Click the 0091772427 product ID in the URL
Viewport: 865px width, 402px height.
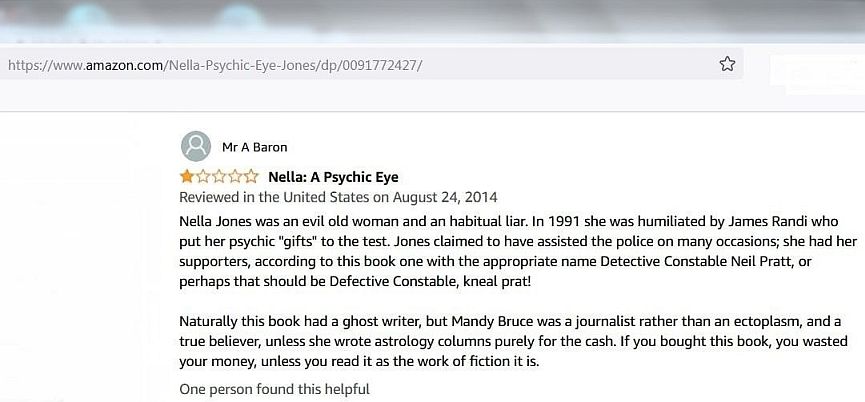point(380,65)
